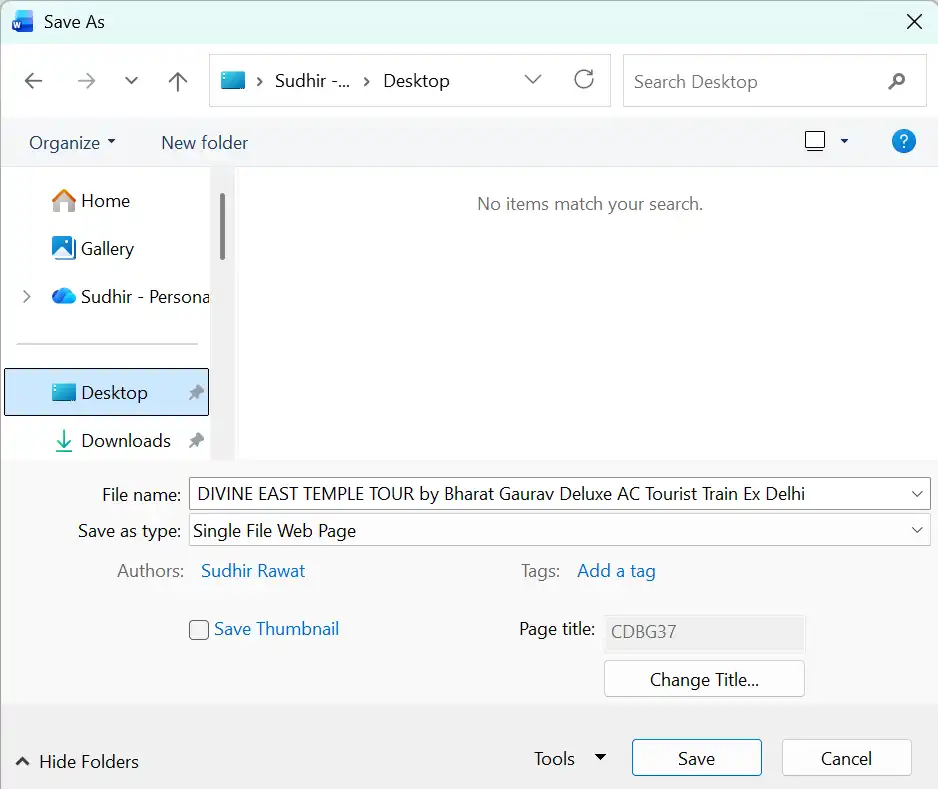Open the Save as type dropdown

[x=916, y=531]
